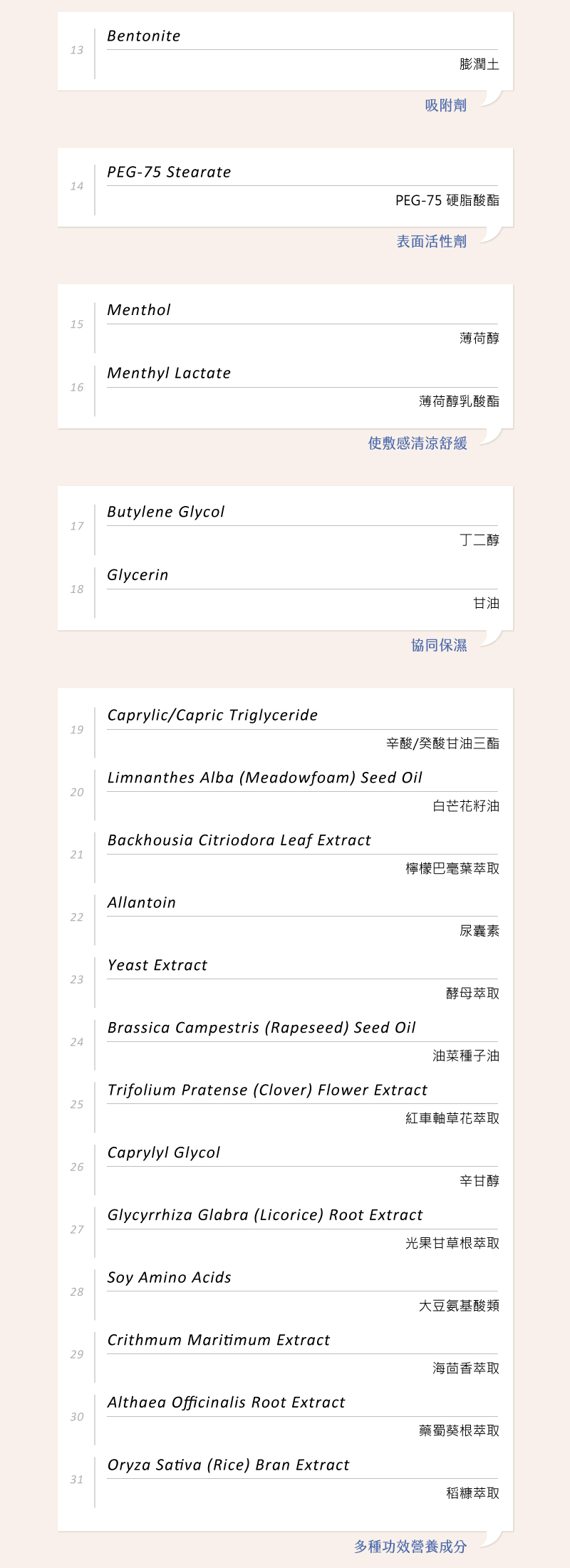Click Caprylic/Capric Triglyceride ingredient name

coord(212,716)
